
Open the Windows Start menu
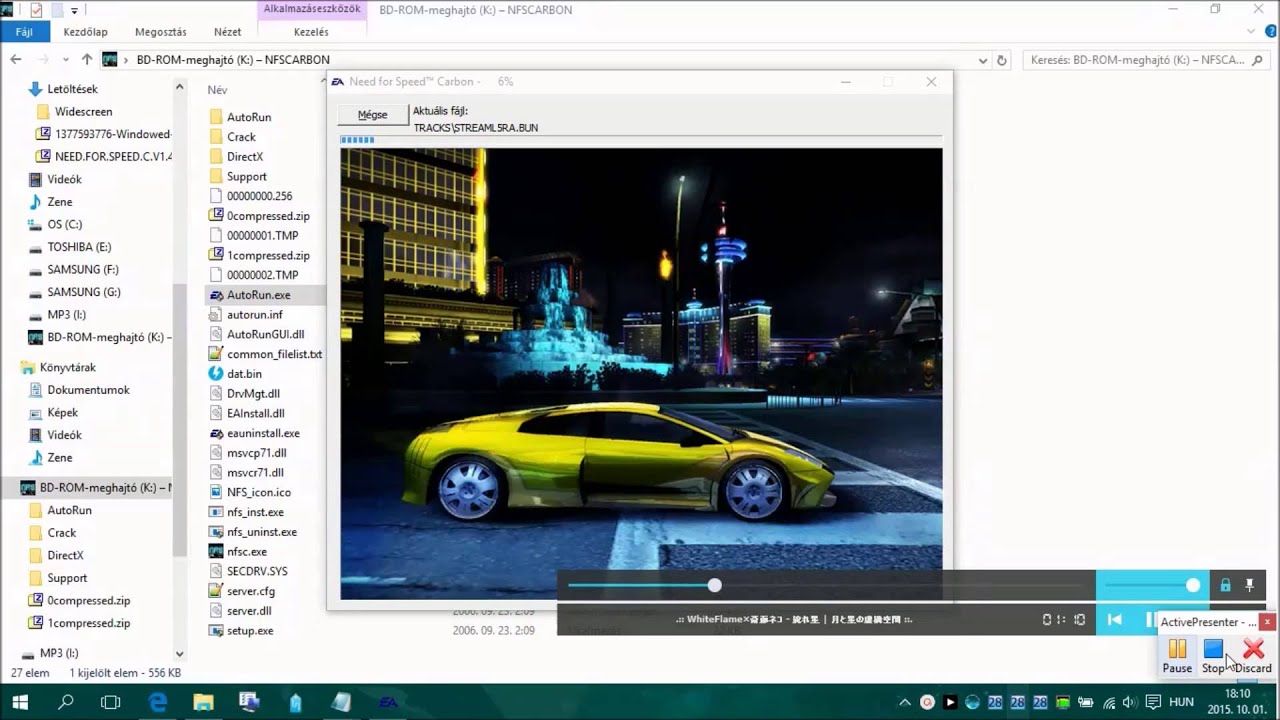pos(20,702)
